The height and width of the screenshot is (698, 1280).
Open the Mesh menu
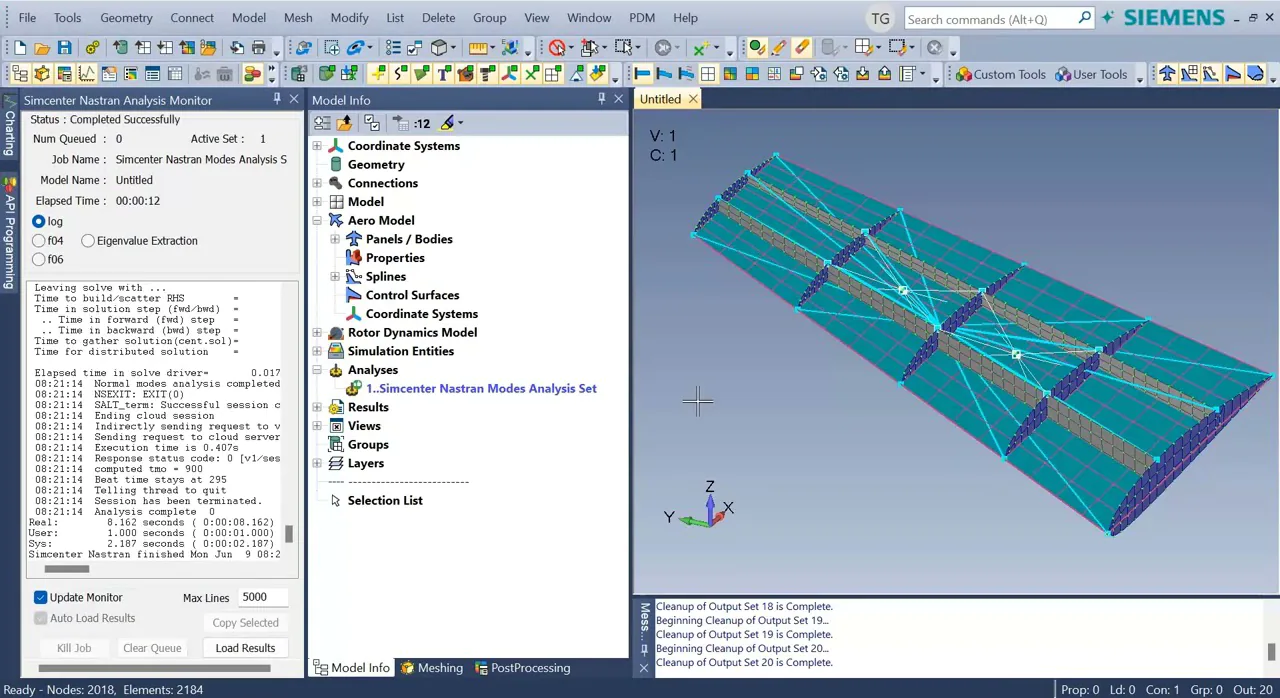pyautogui.click(x=298, y=18)
